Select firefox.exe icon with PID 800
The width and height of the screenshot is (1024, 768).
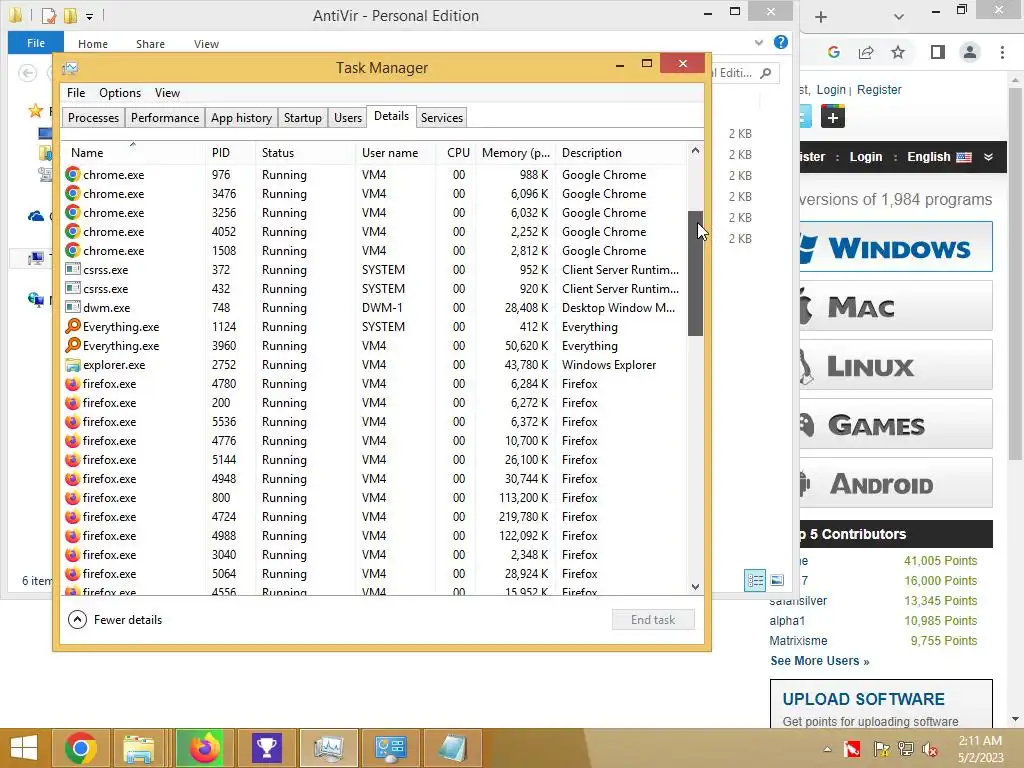72,498
